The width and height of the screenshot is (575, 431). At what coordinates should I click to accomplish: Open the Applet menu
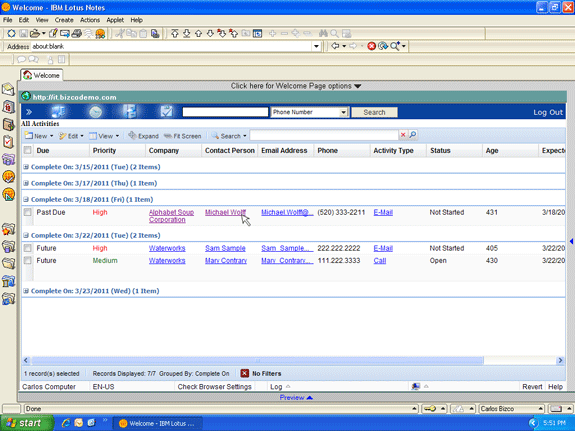pyautogui.click(x=115, y=20)
